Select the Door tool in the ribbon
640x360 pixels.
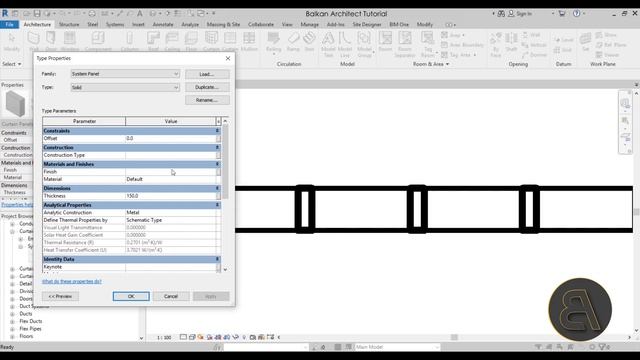click(x=51, y=42)
